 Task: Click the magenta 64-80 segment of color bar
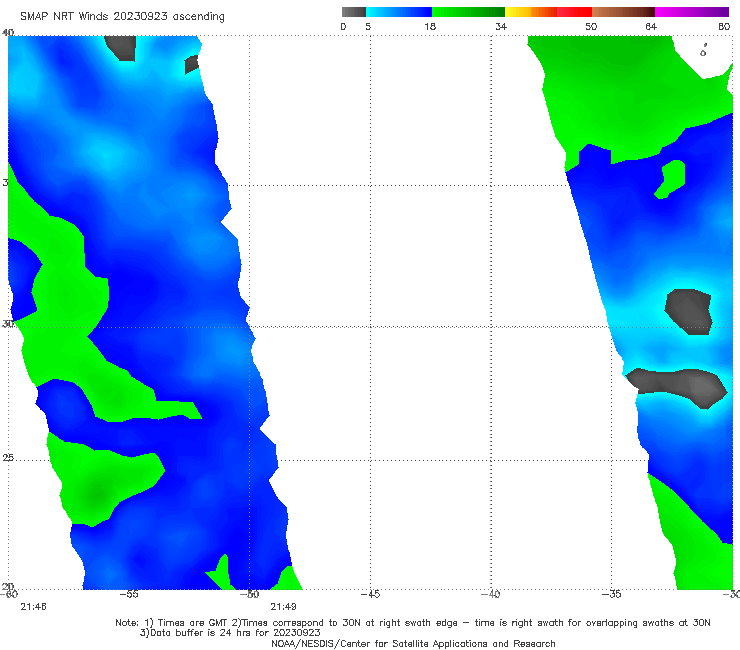(692, 12)
